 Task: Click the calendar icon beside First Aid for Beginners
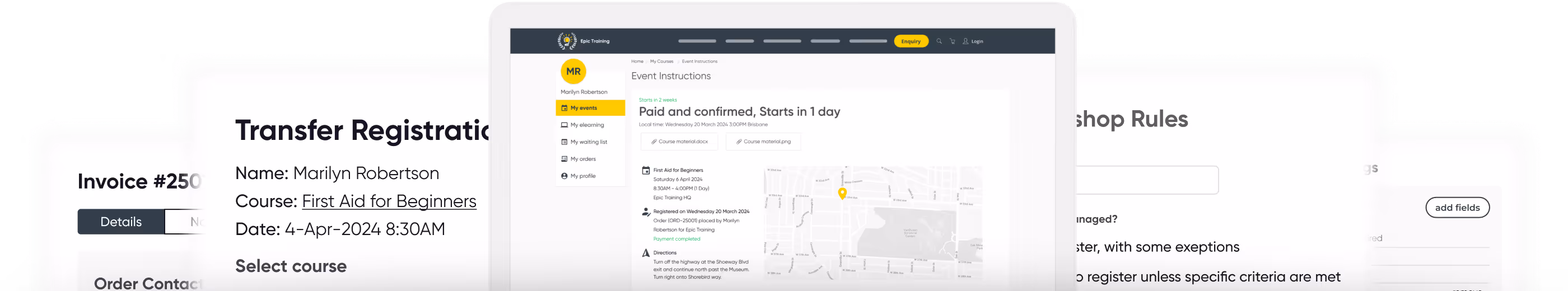[x=646, y=171]
